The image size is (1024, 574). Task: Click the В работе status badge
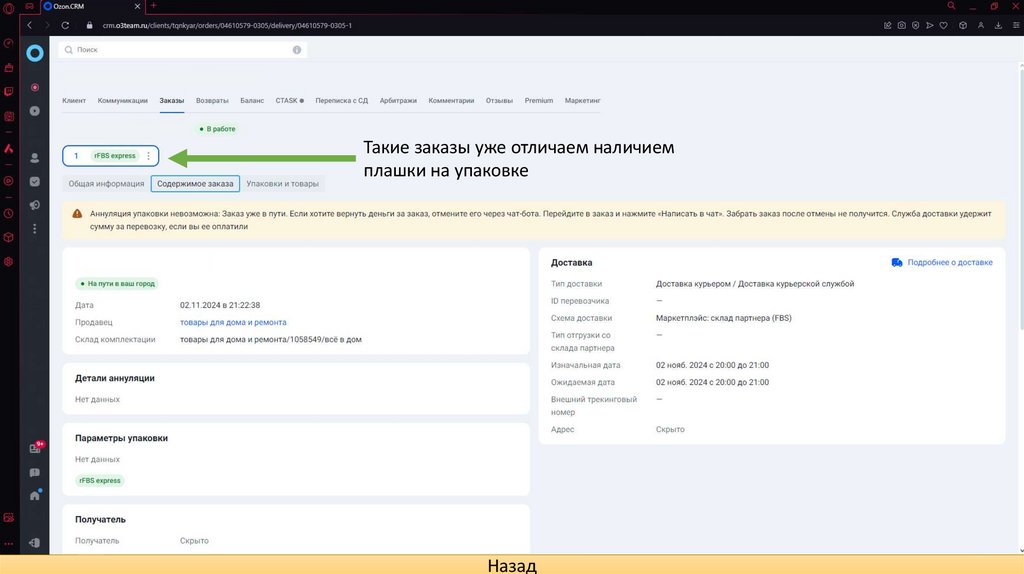217,129
